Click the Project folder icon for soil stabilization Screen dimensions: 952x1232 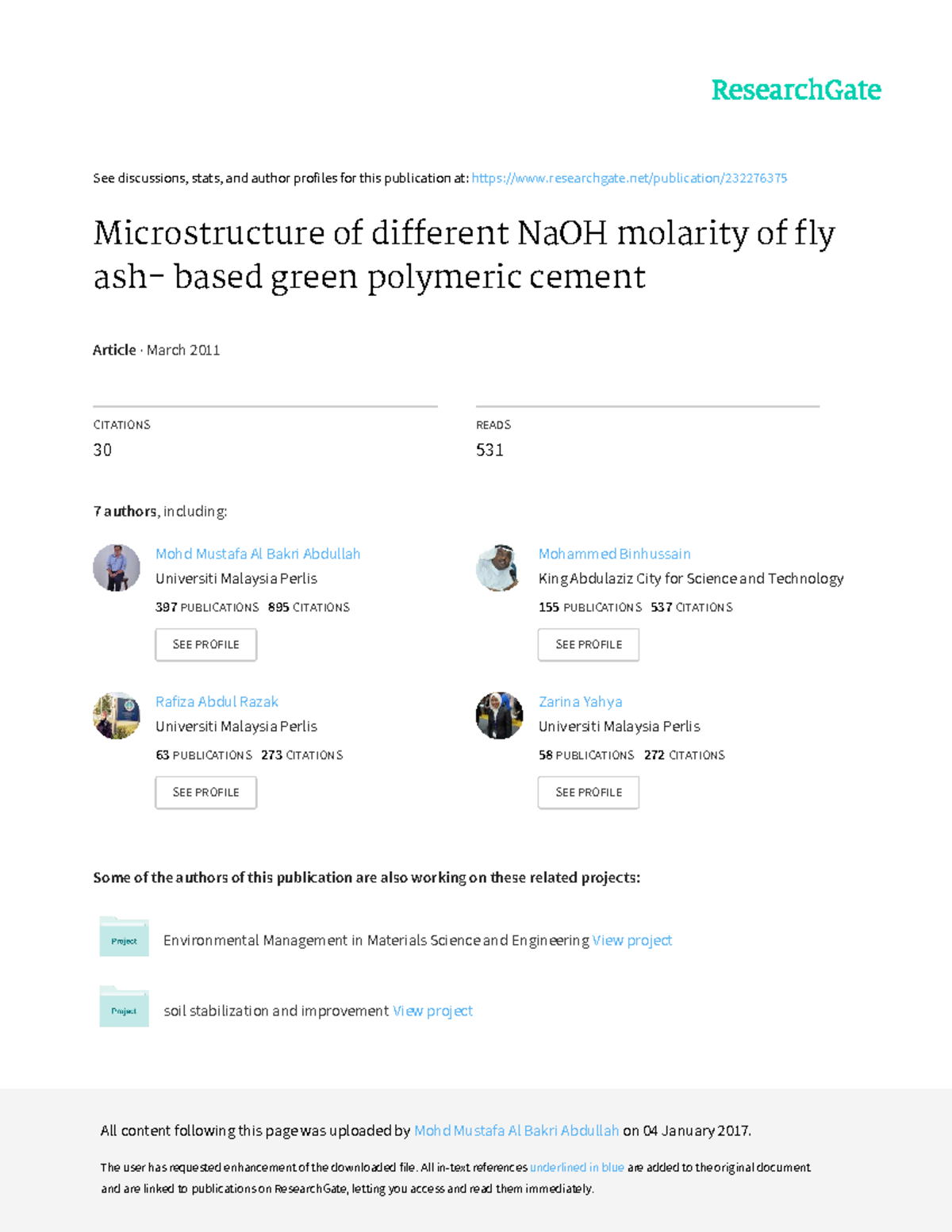pos(124,1007)
